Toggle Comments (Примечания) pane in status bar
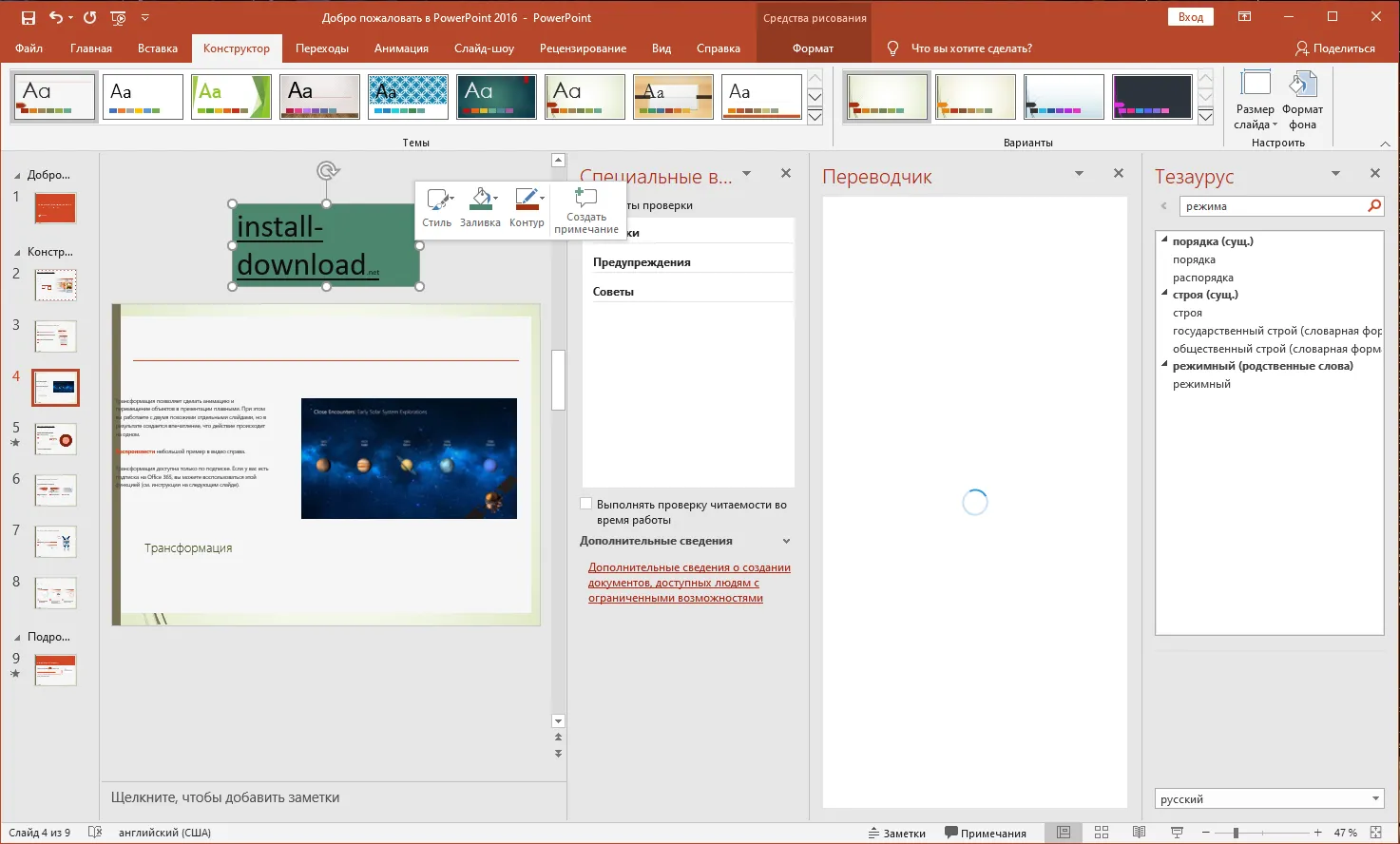This screenshot has height=844, width=1400. 985,834
